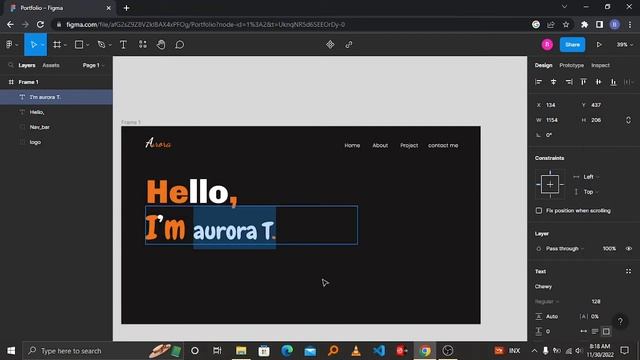Screen dimensions: 640x360
Task: Search layers with the magnifier icon
Action: 11,65
